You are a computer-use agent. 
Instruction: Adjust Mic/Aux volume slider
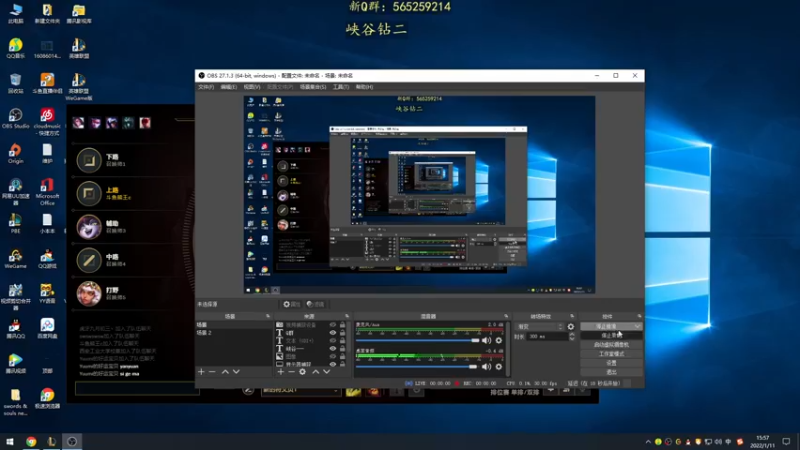click(418, 340)
